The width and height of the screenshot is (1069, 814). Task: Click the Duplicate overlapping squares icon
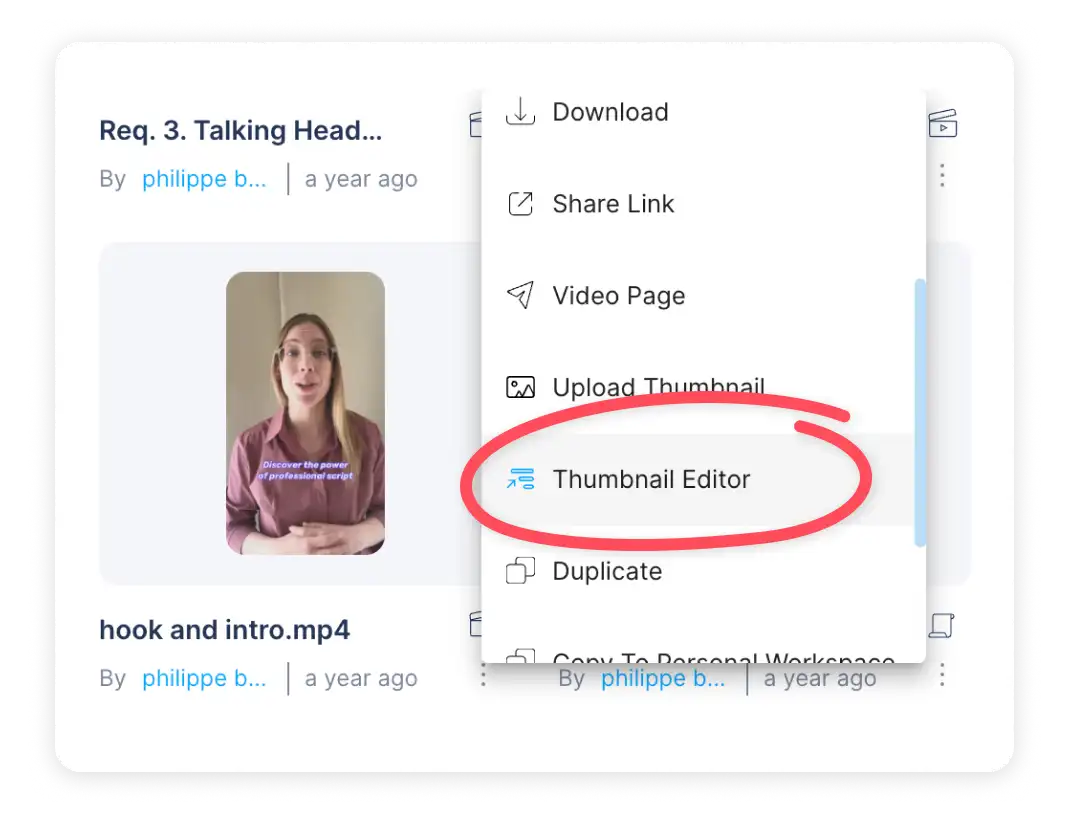pos(520,571)
